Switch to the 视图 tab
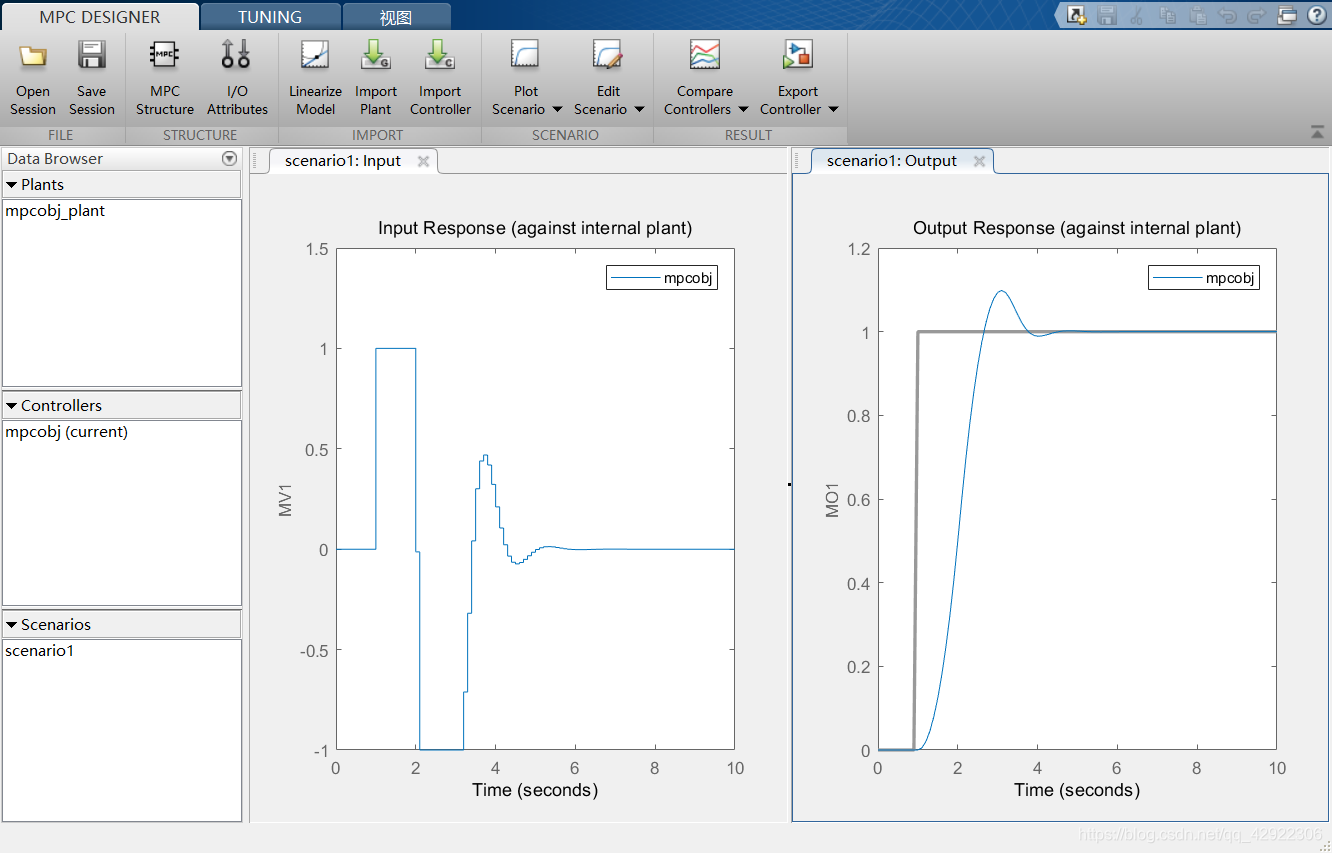Image resolution: width=1332 pixels, height=853 pixels. (396, 17)
